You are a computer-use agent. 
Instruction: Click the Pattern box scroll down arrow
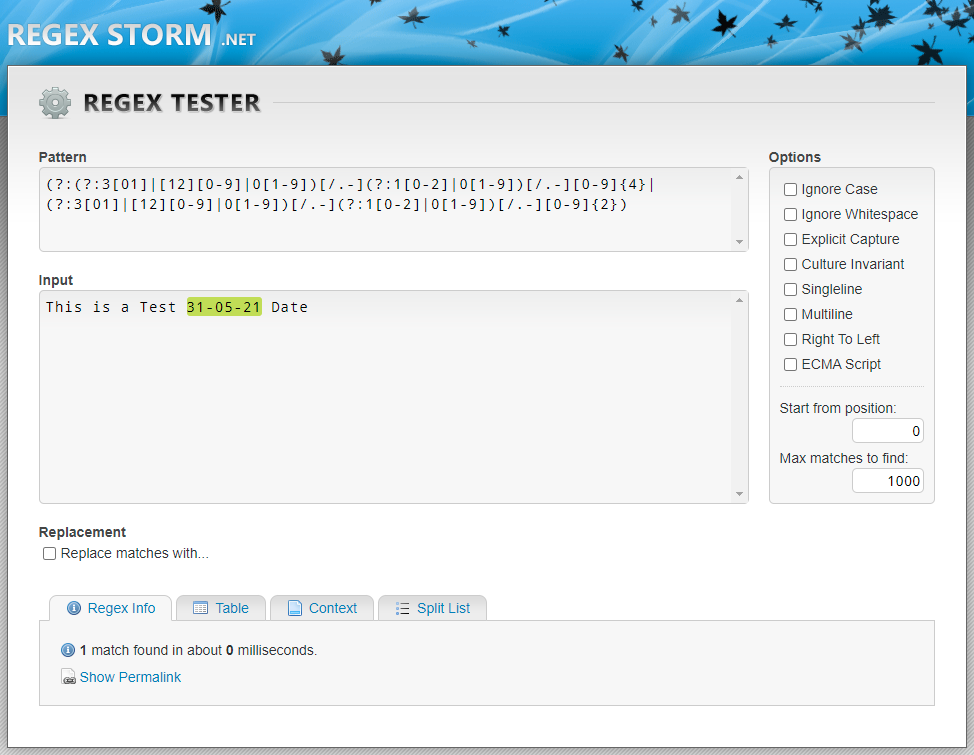739,242
